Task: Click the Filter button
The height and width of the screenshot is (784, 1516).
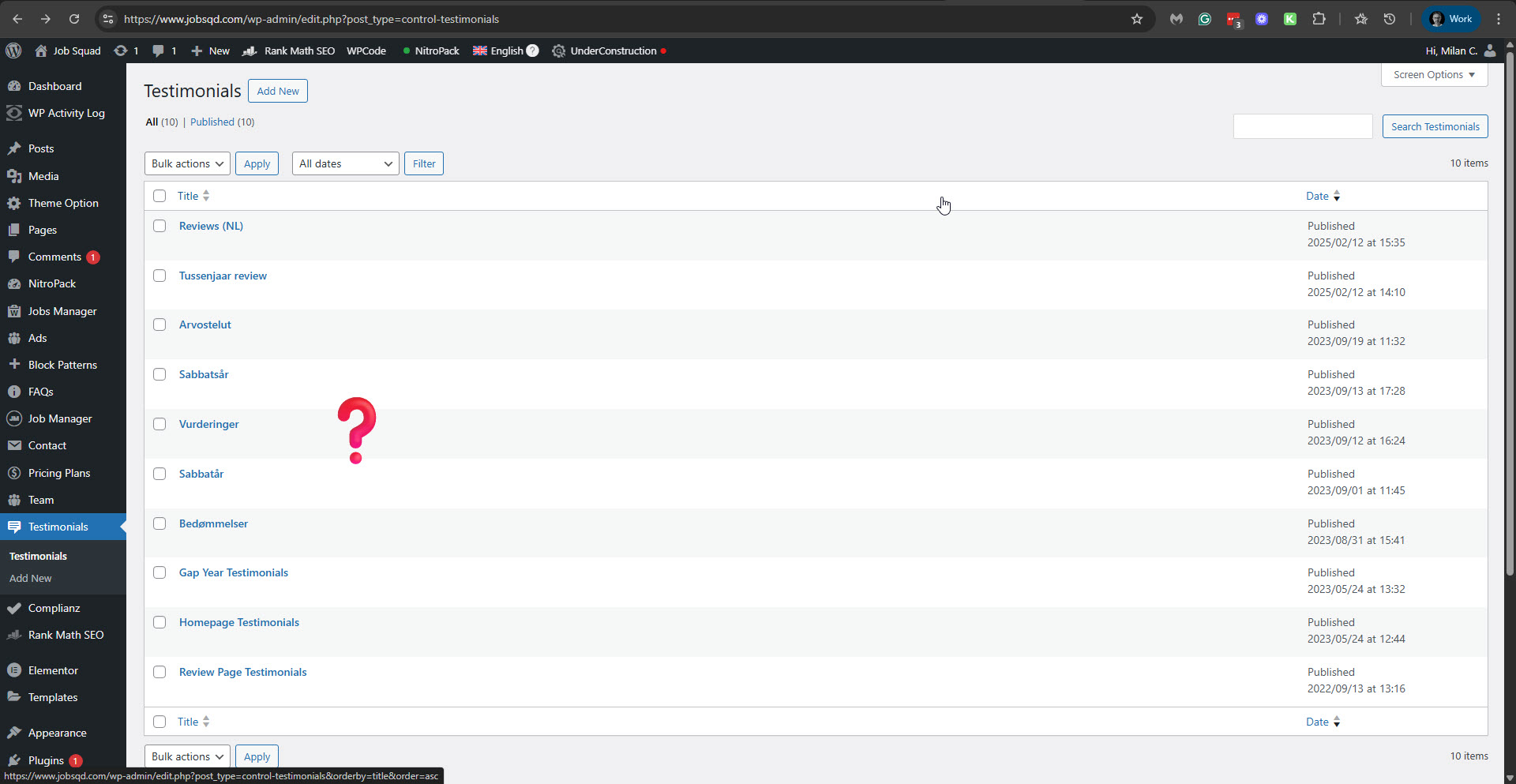Action: [x=424, y=163]
